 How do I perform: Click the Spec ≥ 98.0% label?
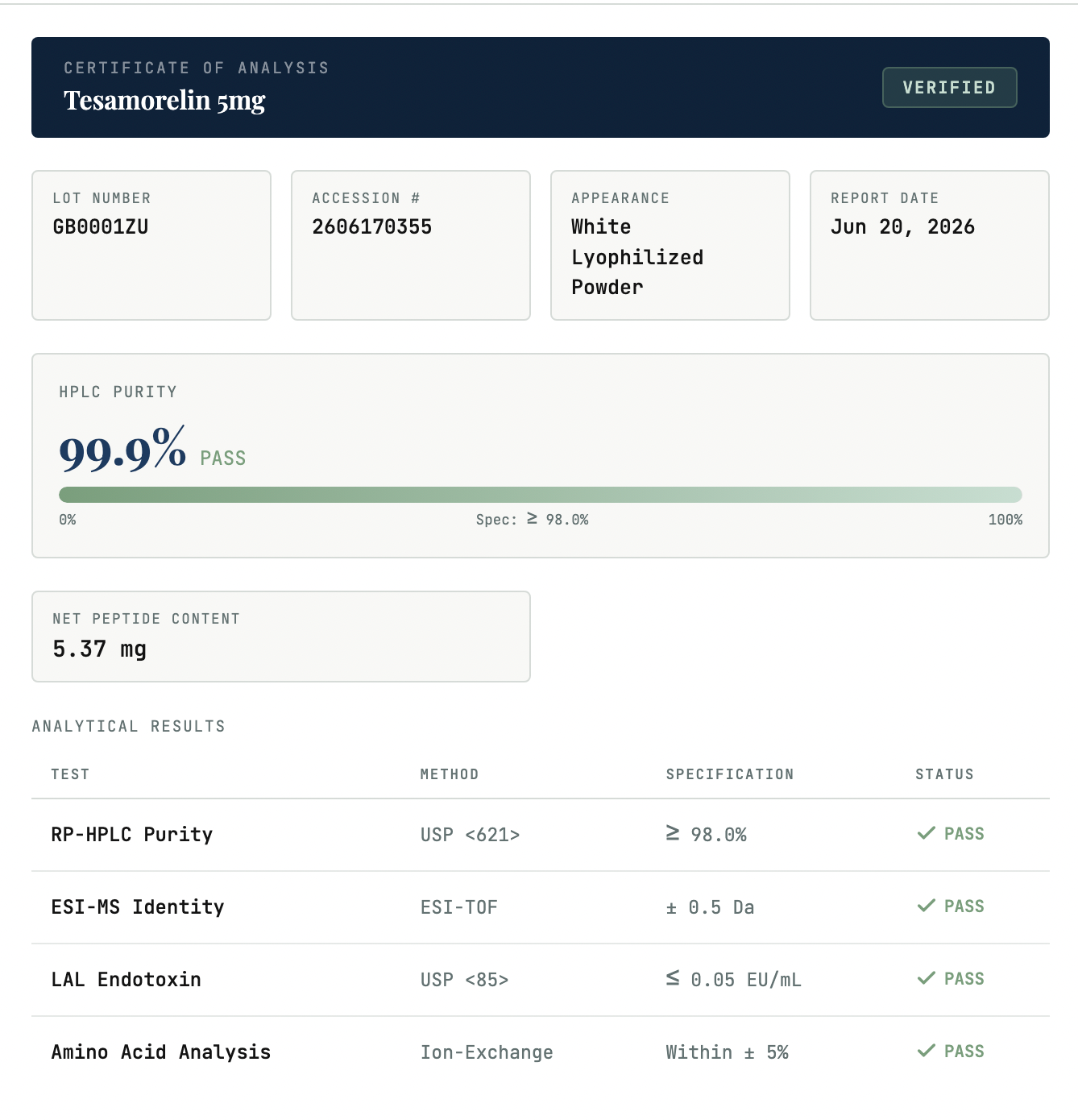coord(533,520)
